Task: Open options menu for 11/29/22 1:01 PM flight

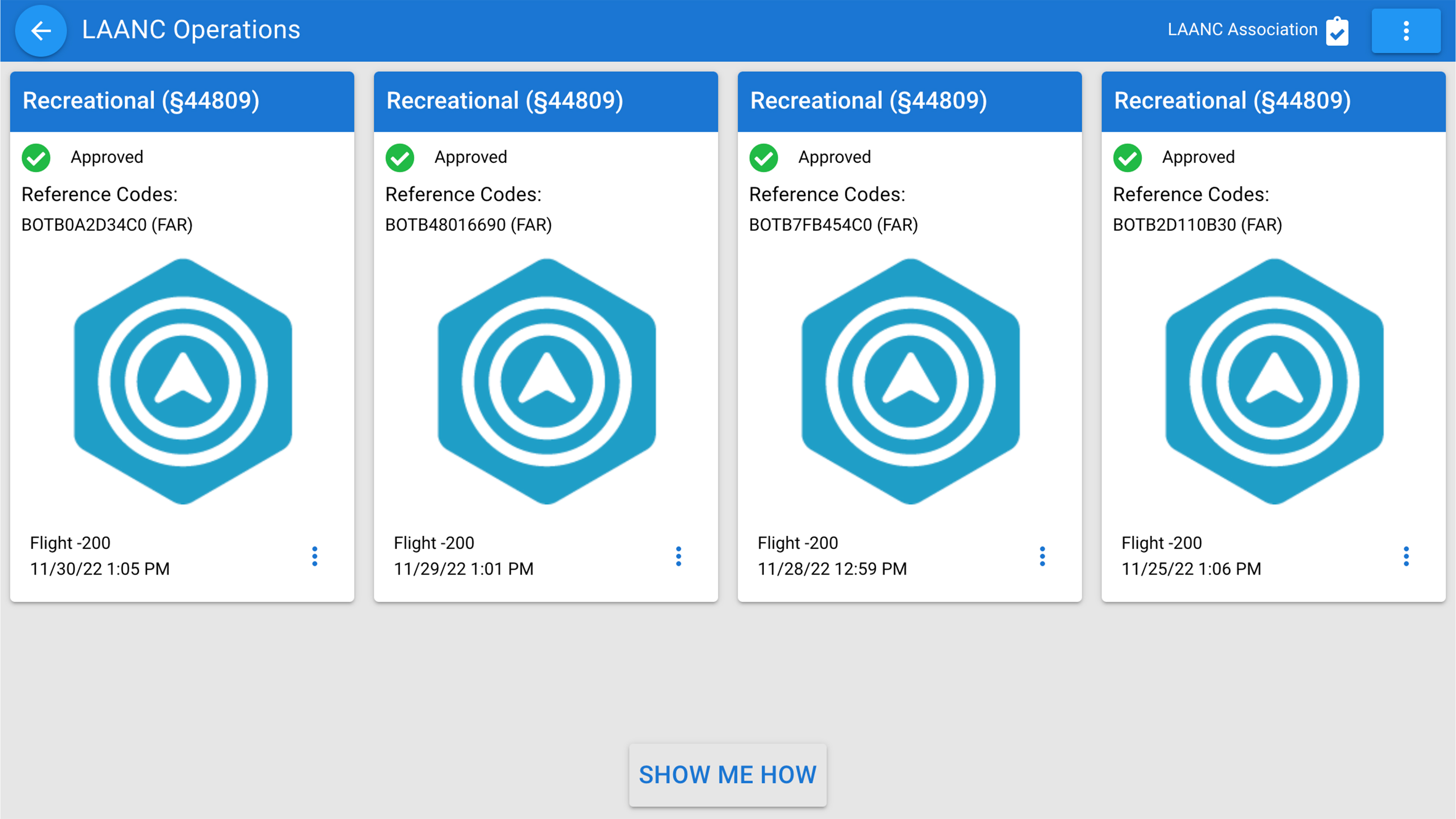Action: pos(679,556)
